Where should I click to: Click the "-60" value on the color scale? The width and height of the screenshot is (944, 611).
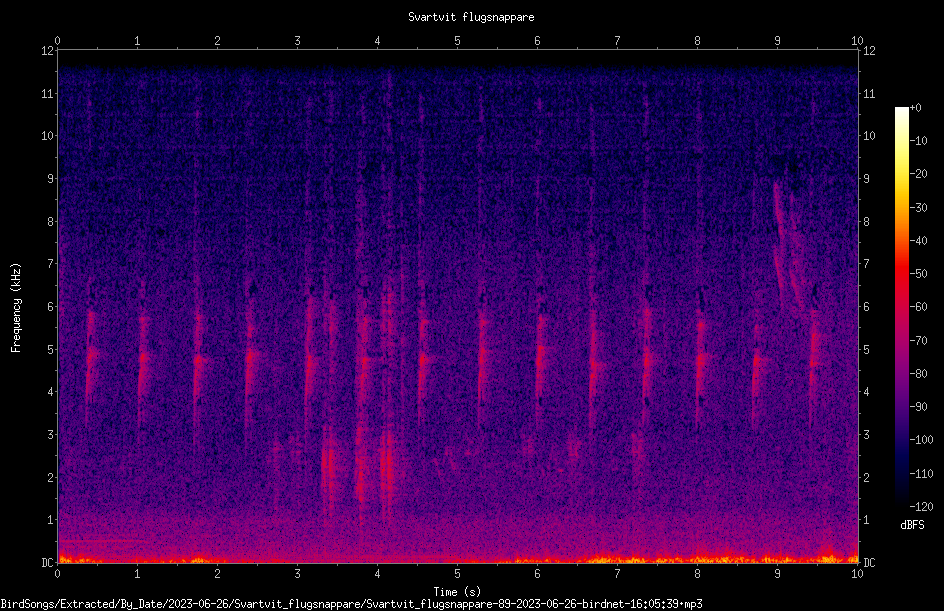pos(918,307)
